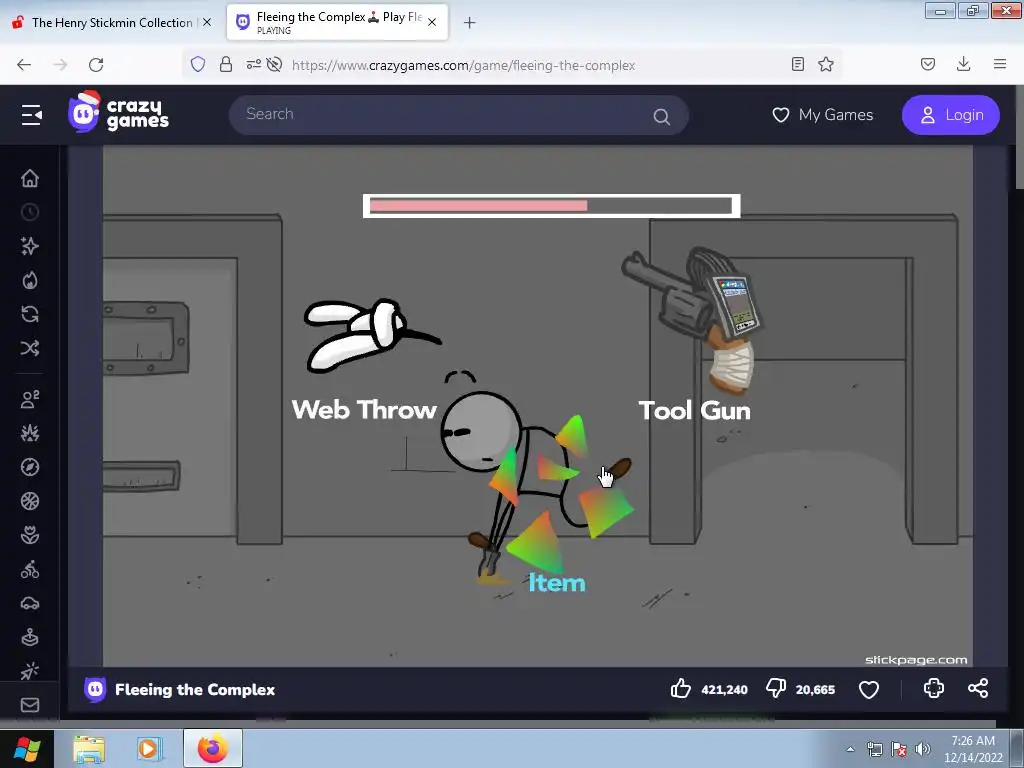
Task: Launch Windows Media Player from taskbar
Action: click(148, 748)
